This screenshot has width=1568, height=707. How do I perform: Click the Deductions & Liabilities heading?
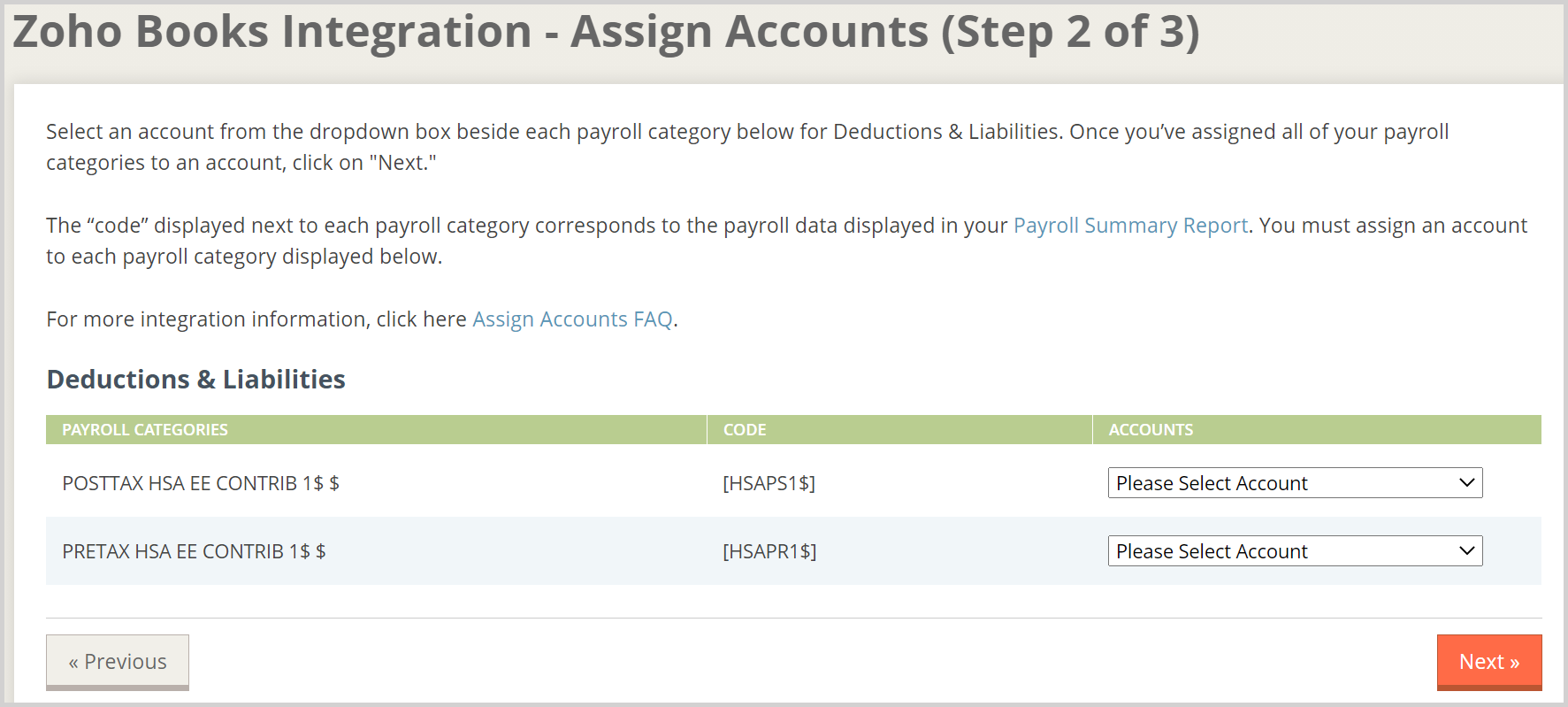point(195,379)
